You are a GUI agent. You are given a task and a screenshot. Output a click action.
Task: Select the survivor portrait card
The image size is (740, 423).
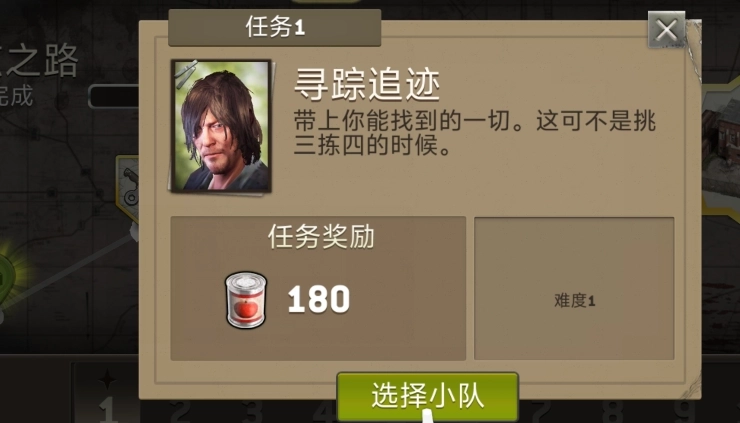pyautogui.click(x=221, y=126)
